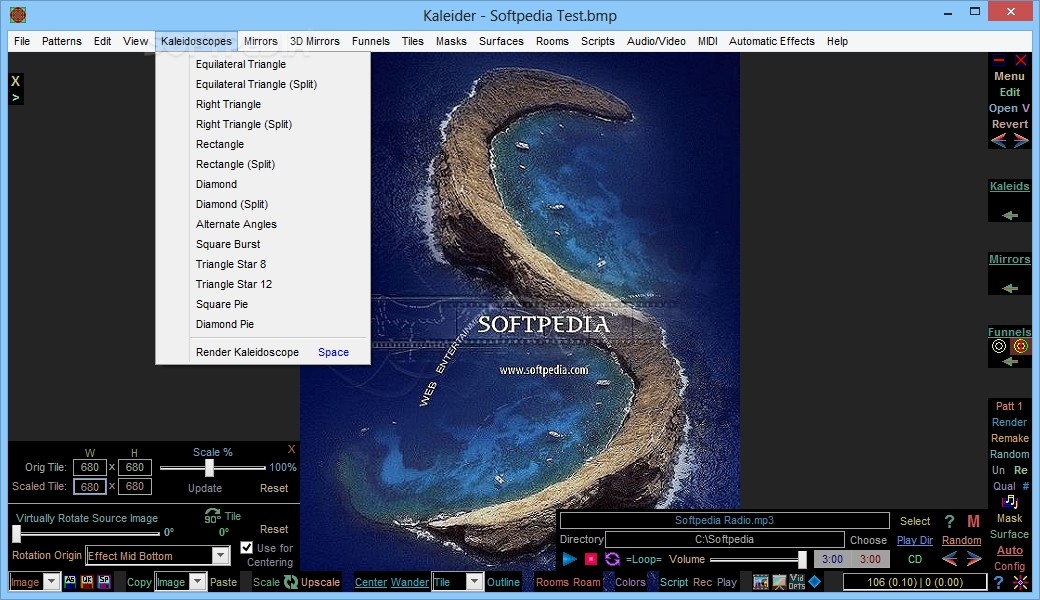Select Triangle Star 12 menu entry
Viewport: 1040px width, 600px height.
click(x=233, y=284)
